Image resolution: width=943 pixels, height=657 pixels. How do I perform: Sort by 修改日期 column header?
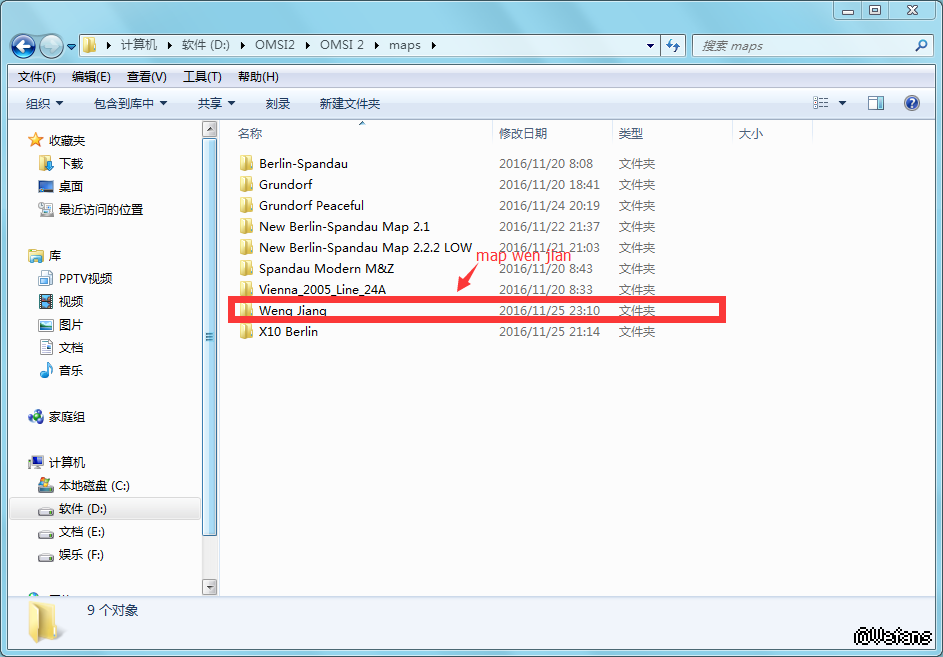pos(523,134)
